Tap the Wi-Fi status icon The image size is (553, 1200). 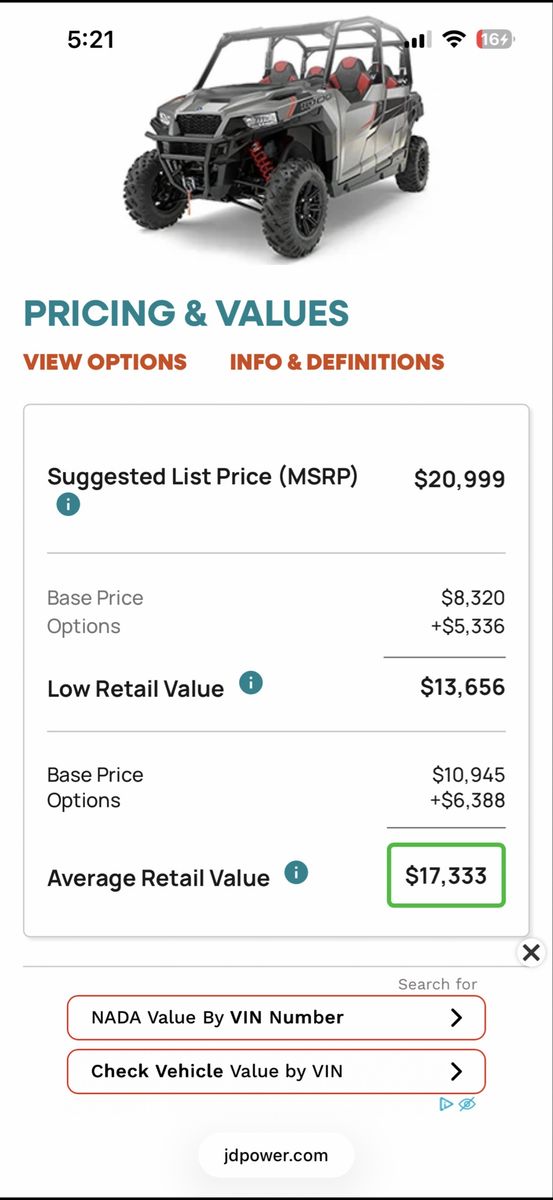tap(455, 39)
